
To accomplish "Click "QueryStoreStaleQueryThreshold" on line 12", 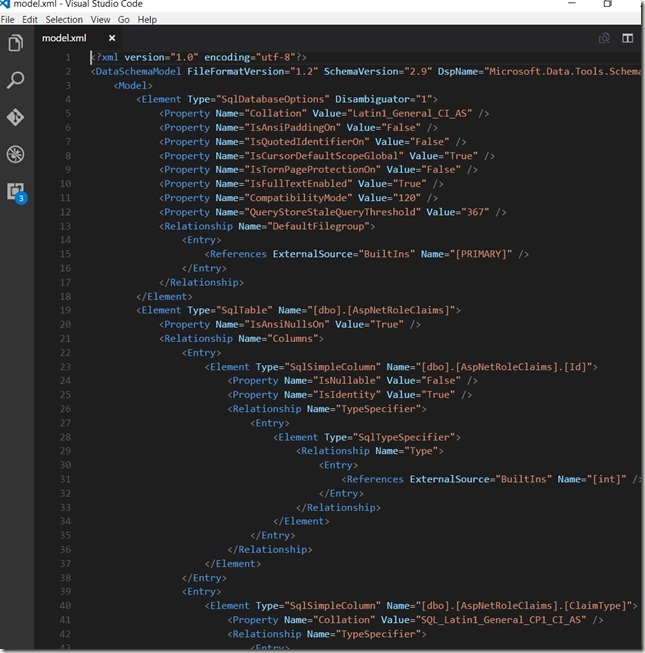I will click(332, 212).
